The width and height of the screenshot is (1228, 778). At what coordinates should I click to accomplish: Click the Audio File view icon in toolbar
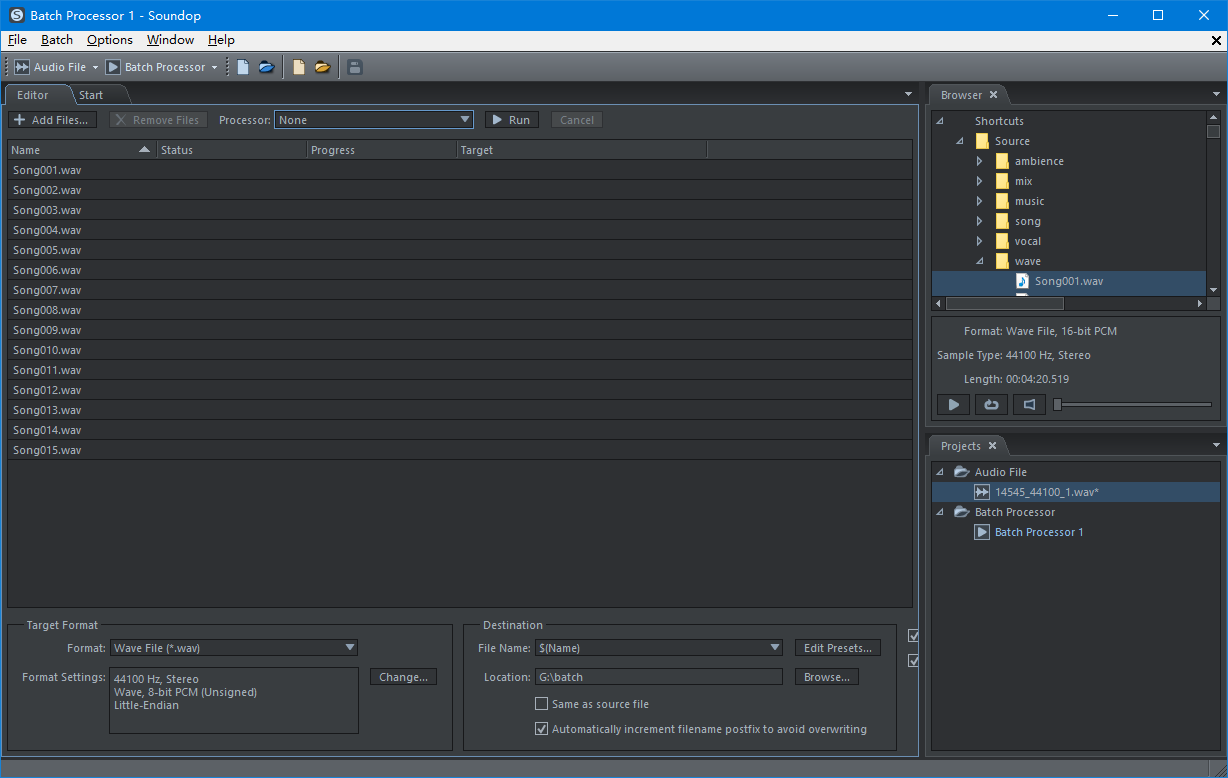tap(22, 67)
